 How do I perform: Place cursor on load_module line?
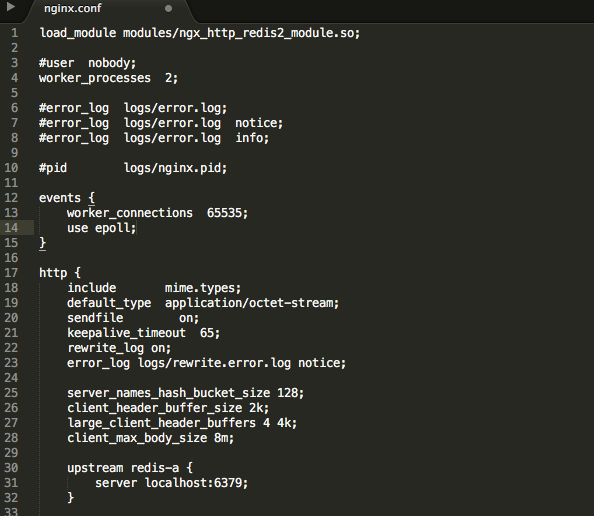click(200, 33)
